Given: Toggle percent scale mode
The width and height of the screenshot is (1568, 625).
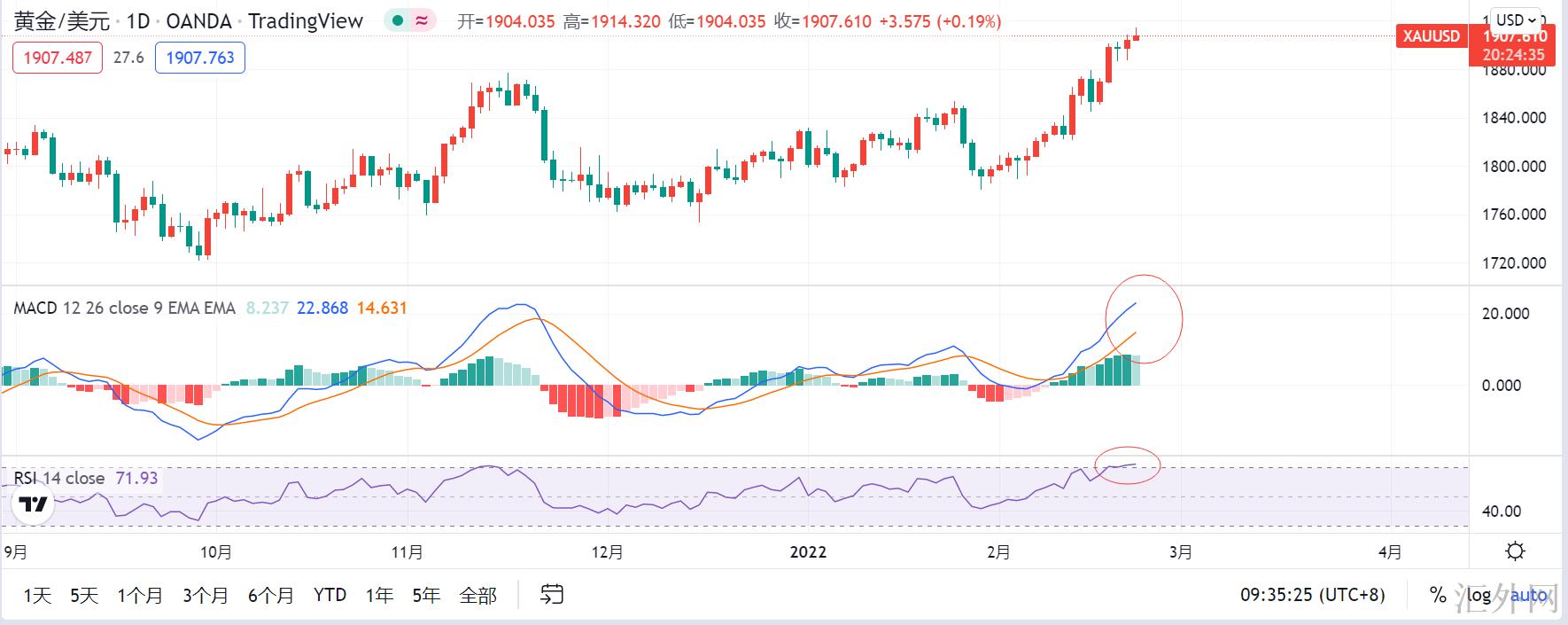Looking at the screenshot, I should [1438, 595].
